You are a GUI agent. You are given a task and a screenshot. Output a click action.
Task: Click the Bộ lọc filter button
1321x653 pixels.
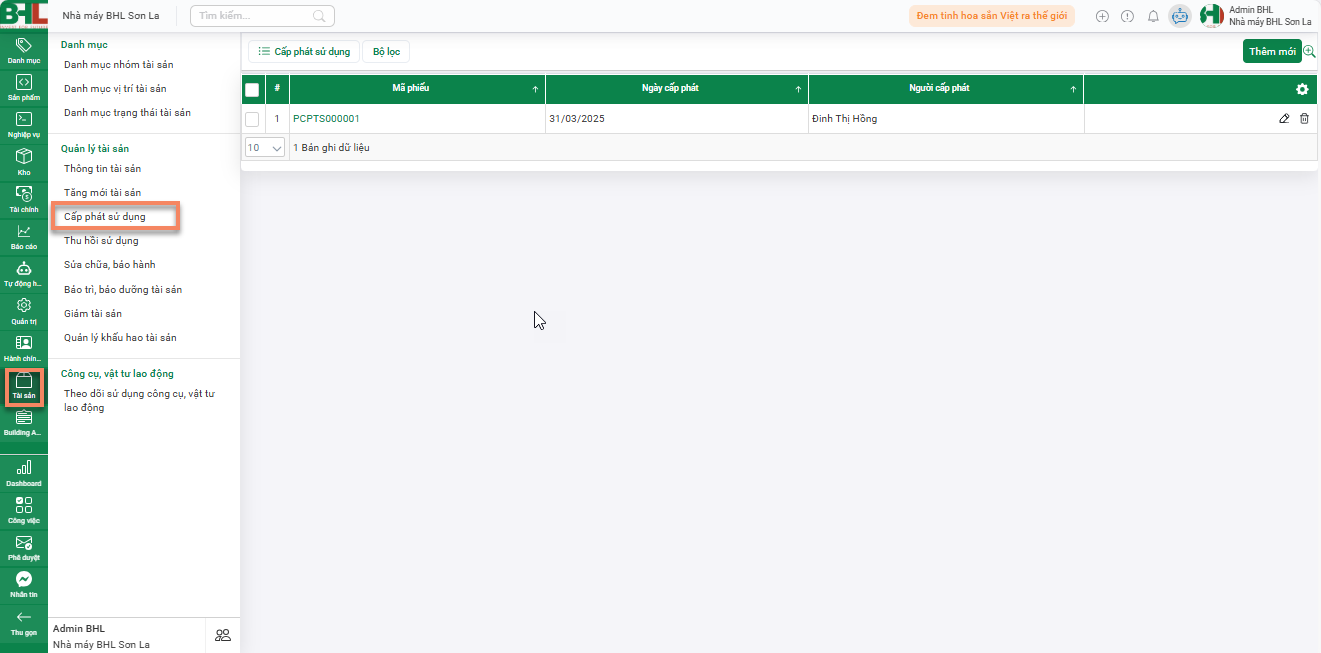(386, 51)
